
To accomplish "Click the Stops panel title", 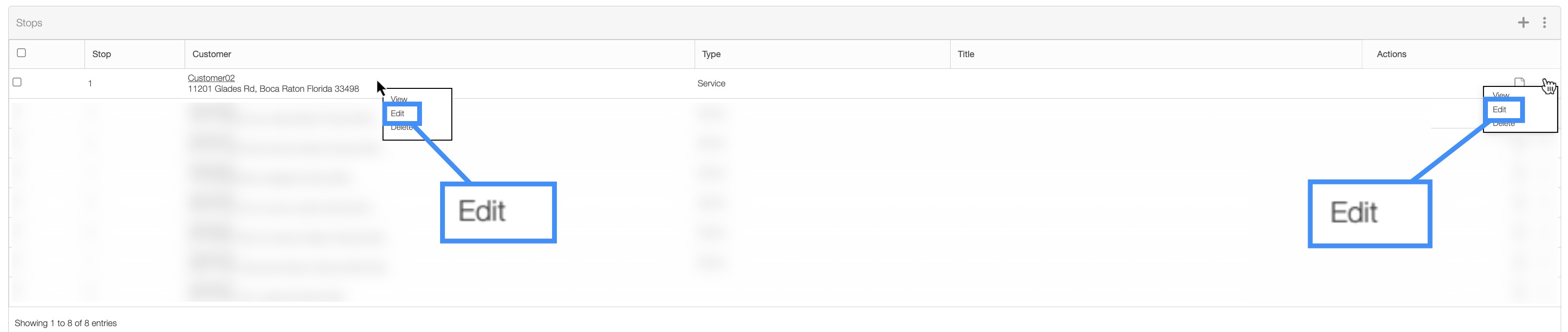I will (29, 22).
